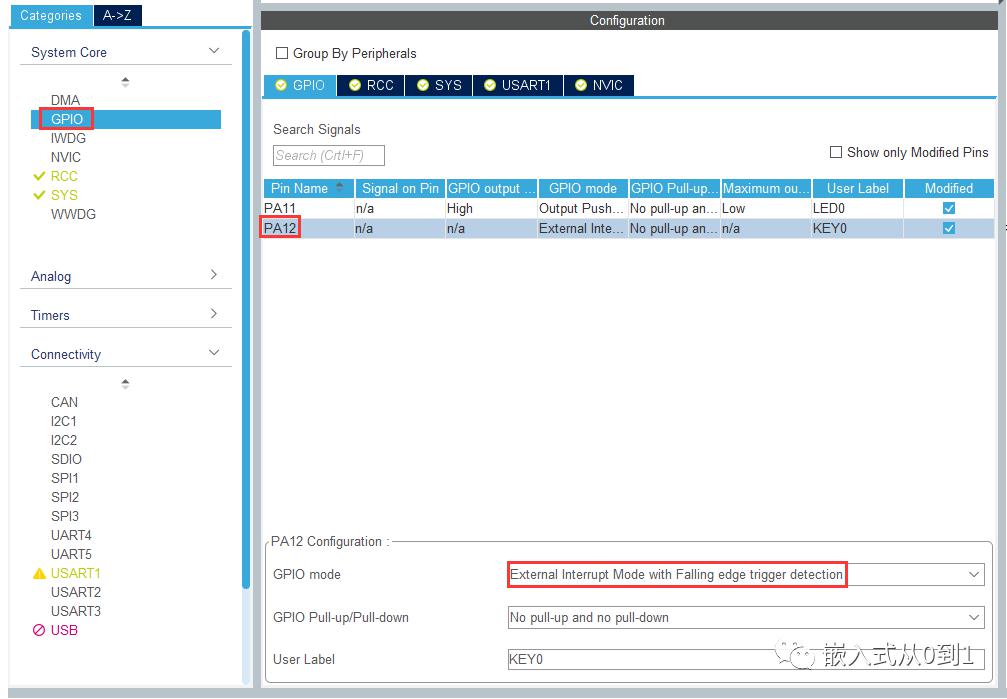Viewport: 1007px width, 699px height.
Task: Click the sort arrows above CAN
Action: (x=125, y=384)
